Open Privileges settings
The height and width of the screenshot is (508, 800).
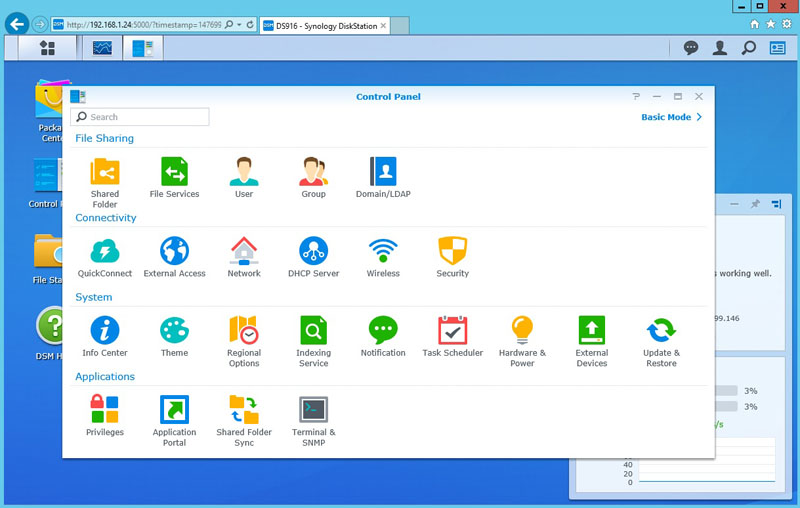point(105,416)
